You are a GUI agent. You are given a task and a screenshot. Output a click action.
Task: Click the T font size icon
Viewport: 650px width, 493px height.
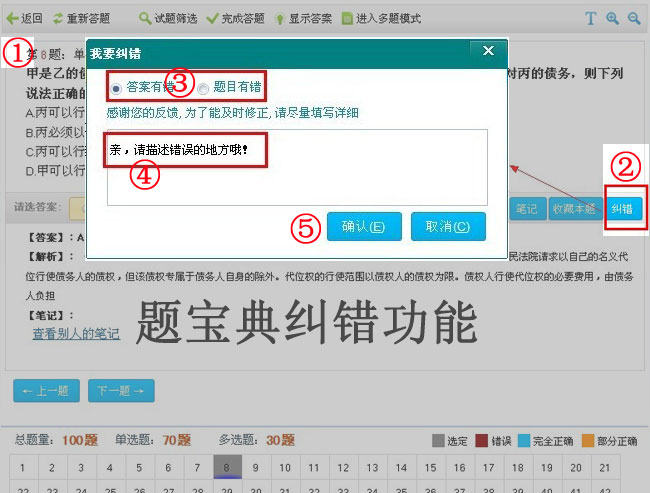click(591, 18)
